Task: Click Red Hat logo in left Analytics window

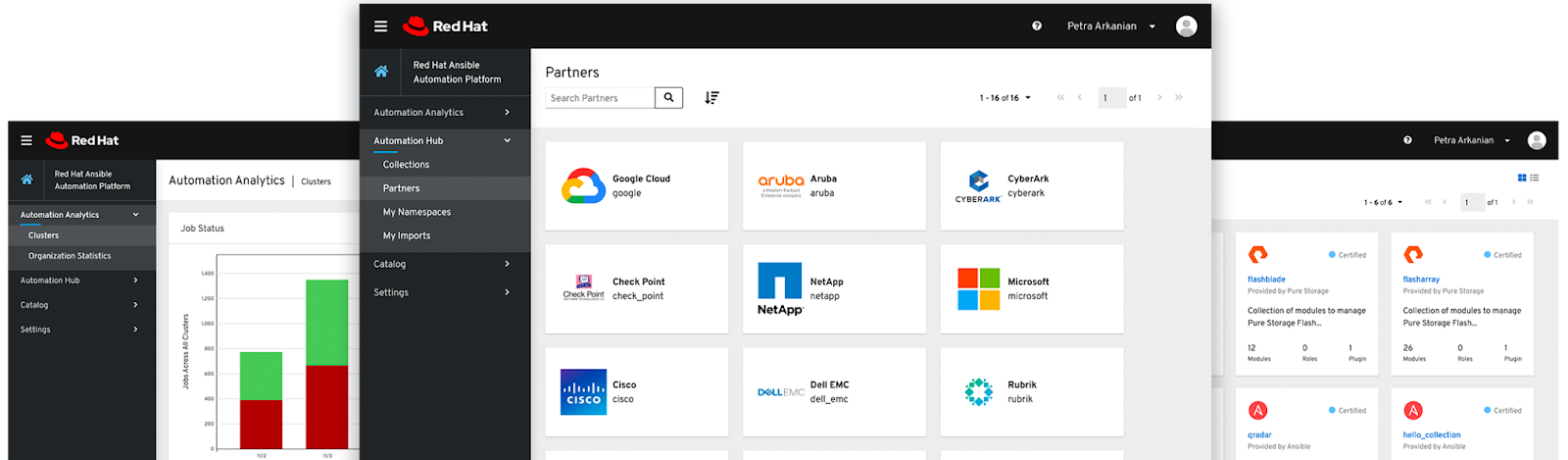Action: (82, 140)
